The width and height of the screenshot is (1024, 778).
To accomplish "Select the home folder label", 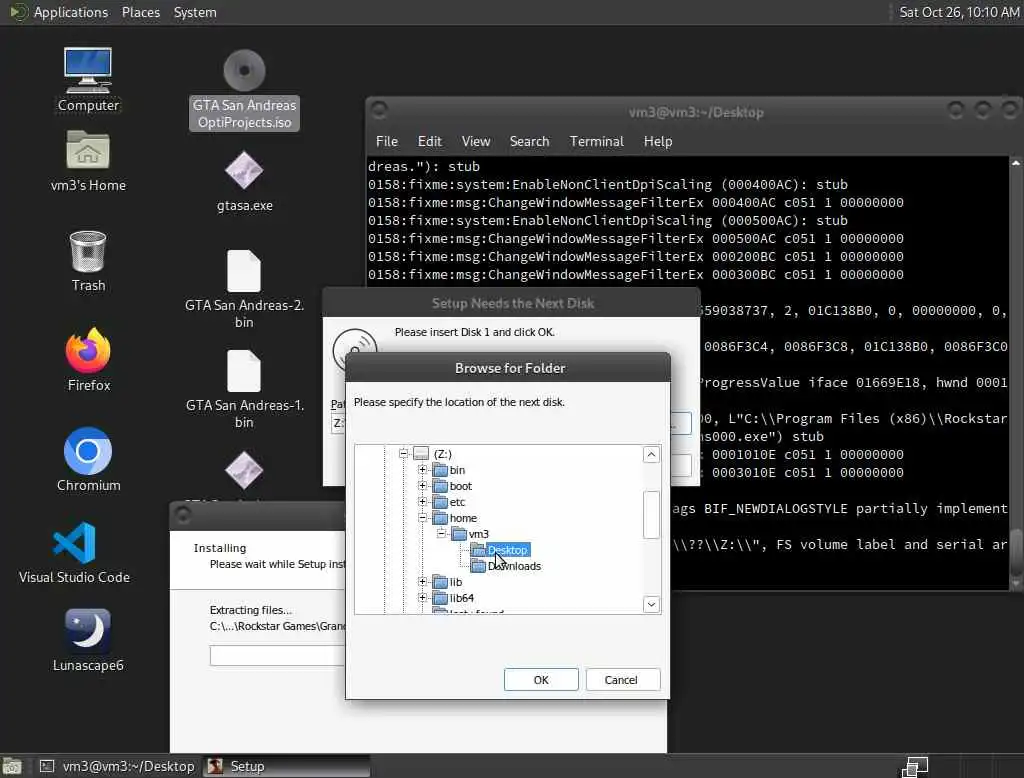I will click(463, 518).
